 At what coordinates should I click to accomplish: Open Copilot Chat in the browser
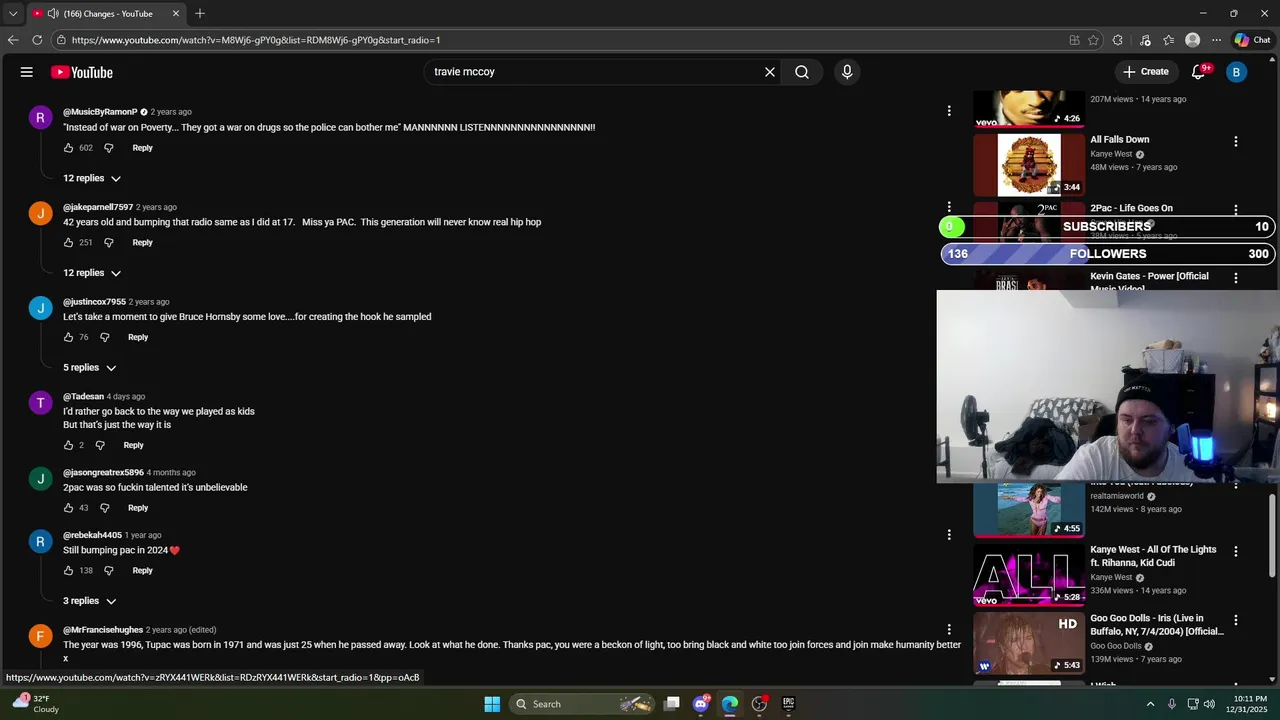pyautogui.click(x=1252, y=40)
